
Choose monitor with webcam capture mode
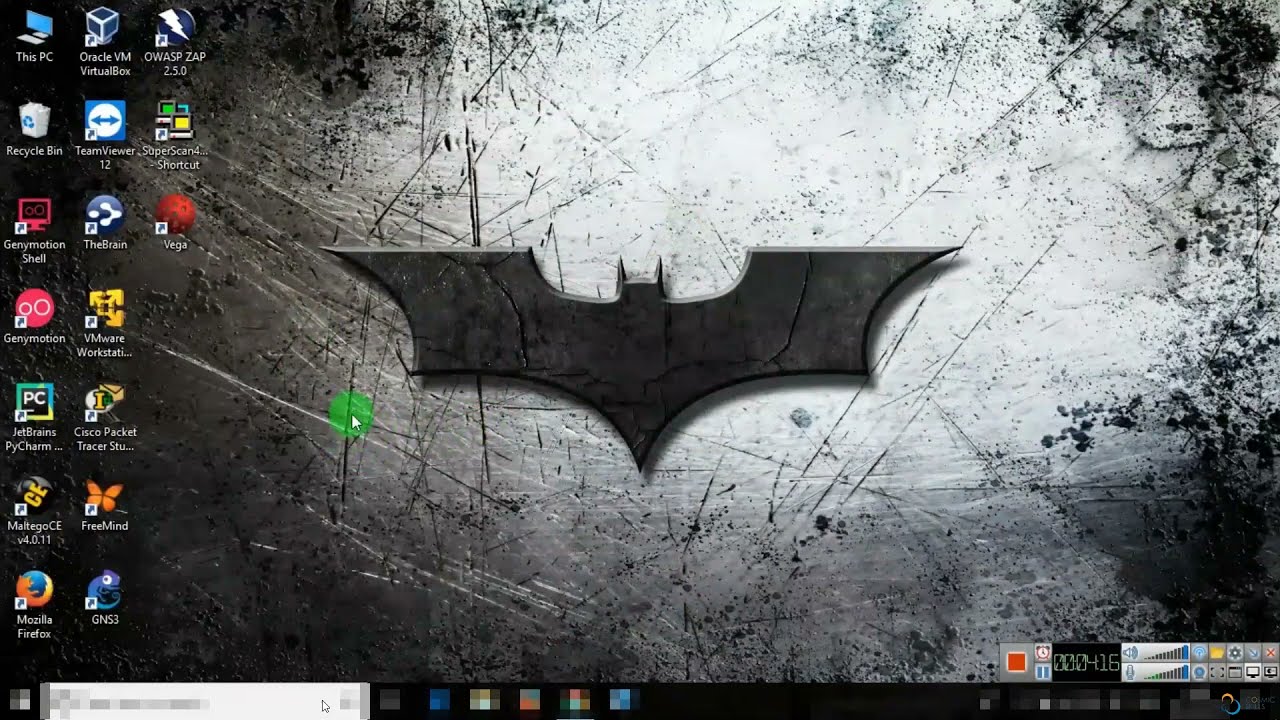click(1270, 672)
